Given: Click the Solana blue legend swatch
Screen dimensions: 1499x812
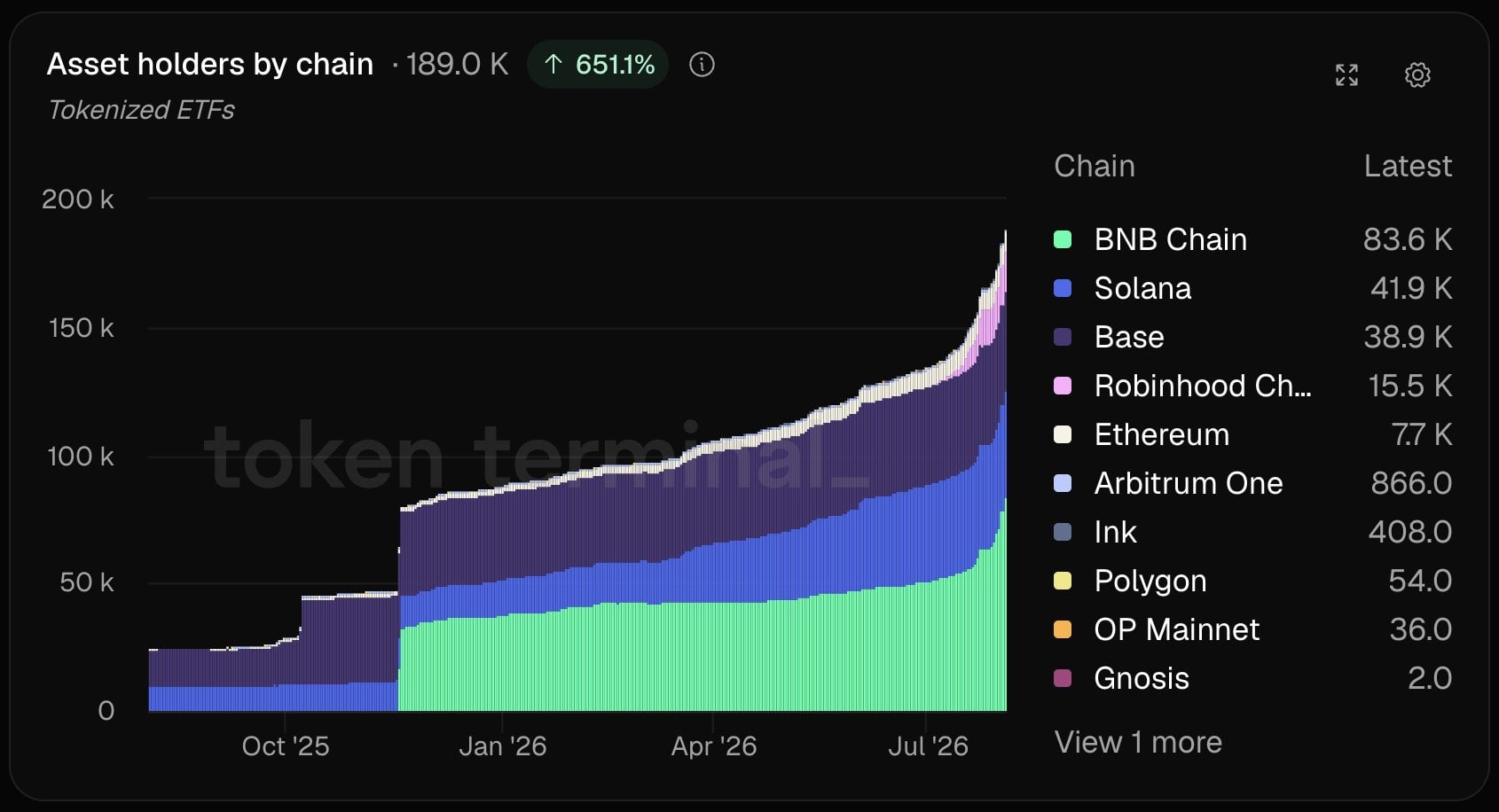Looking at the screenshot, I should (x=1062, y=288).
